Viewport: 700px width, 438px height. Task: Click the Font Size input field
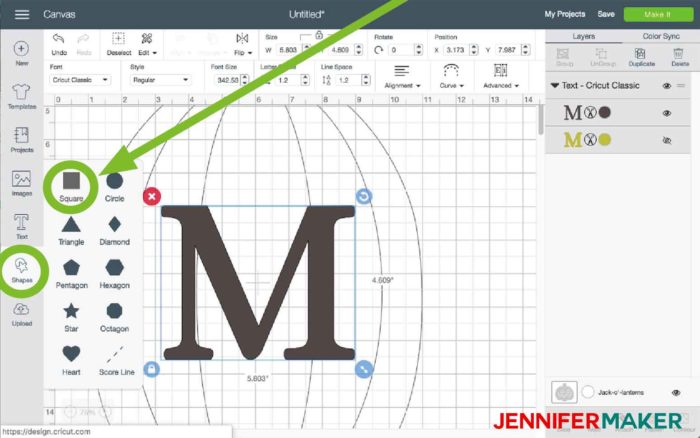click(227, 80)
